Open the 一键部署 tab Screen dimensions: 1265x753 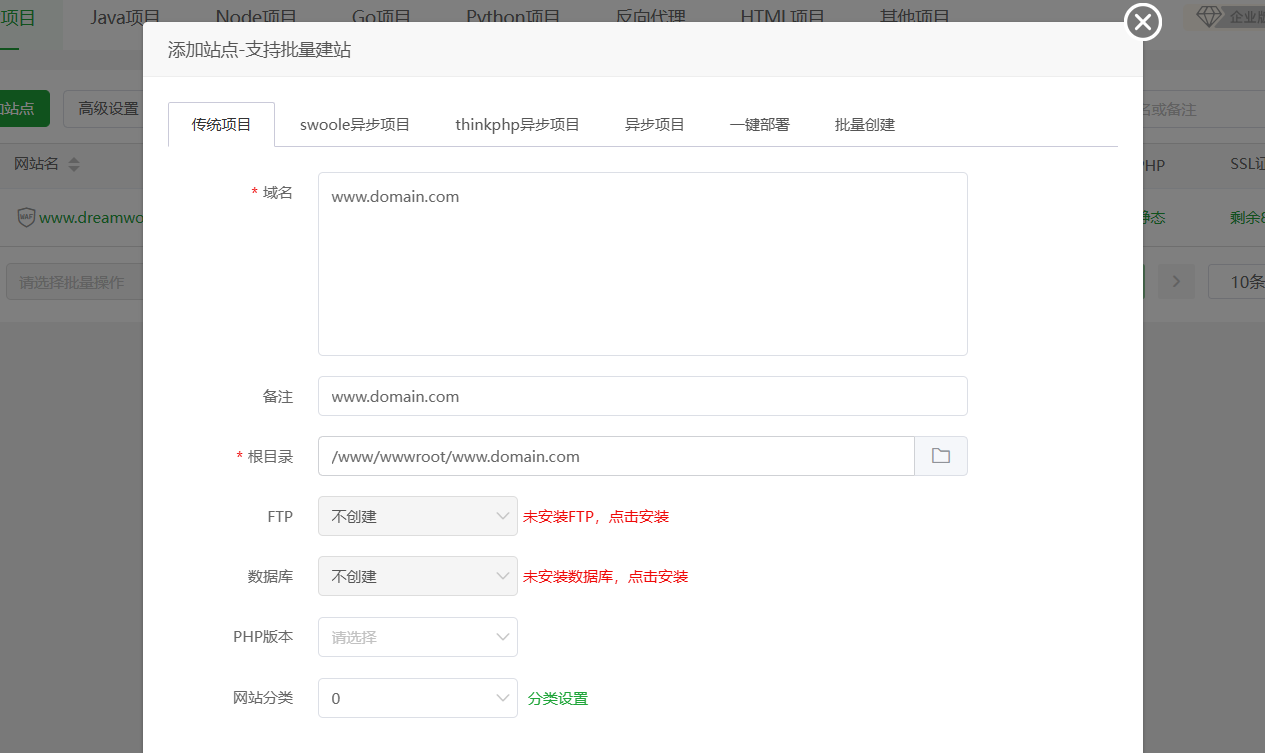click(759, 125)
